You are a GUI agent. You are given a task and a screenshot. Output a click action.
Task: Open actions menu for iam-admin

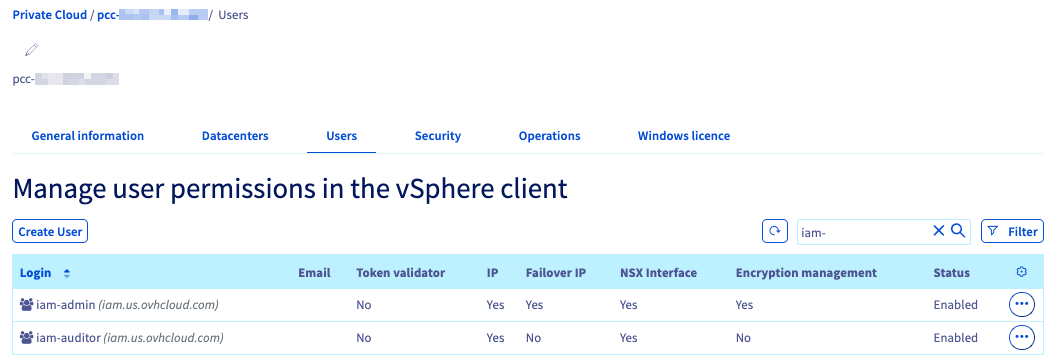tap(1021, 304)
